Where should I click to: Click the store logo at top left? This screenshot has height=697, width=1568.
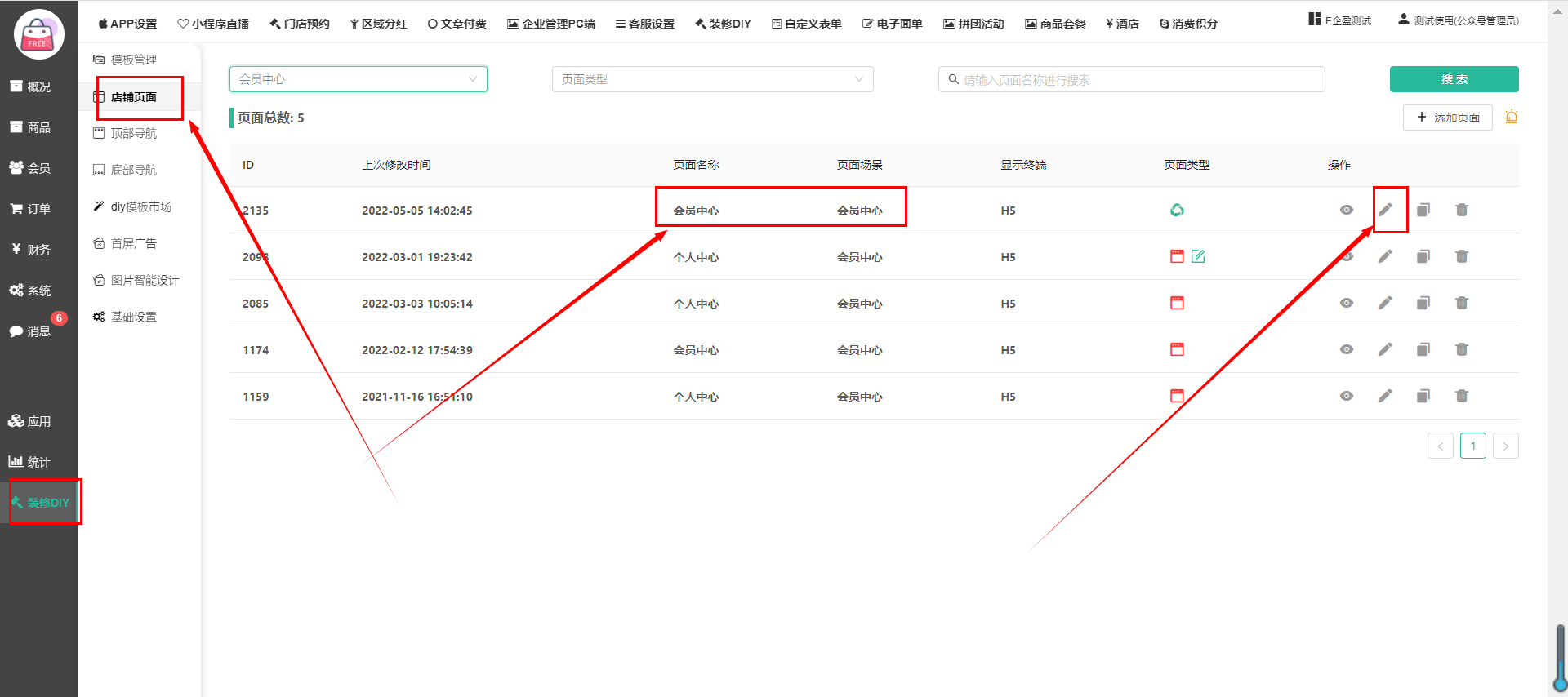38,34
